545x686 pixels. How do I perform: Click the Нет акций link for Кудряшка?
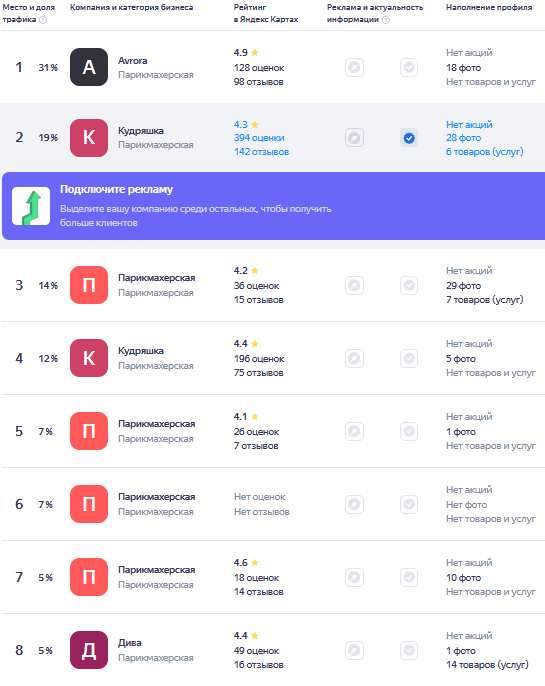coord(469,125)
